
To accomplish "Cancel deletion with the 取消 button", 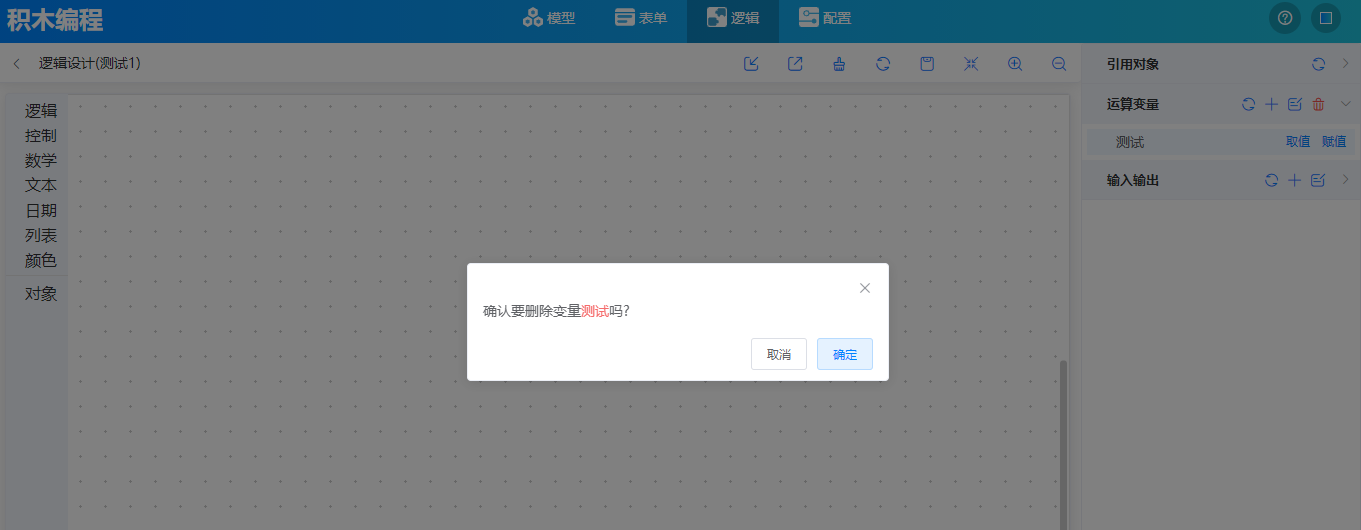I will pos(778,354).
